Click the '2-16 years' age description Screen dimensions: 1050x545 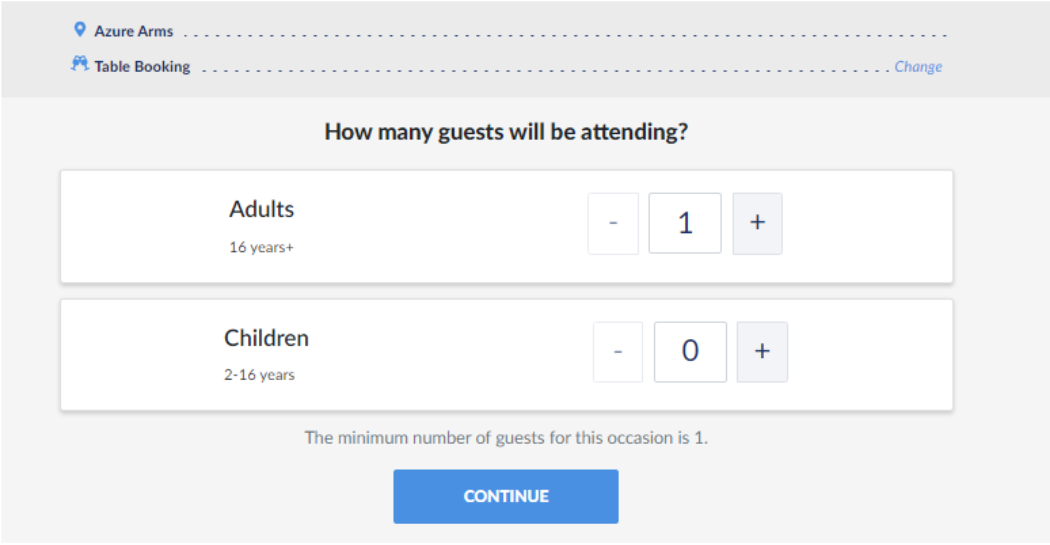tap(259, 375)
